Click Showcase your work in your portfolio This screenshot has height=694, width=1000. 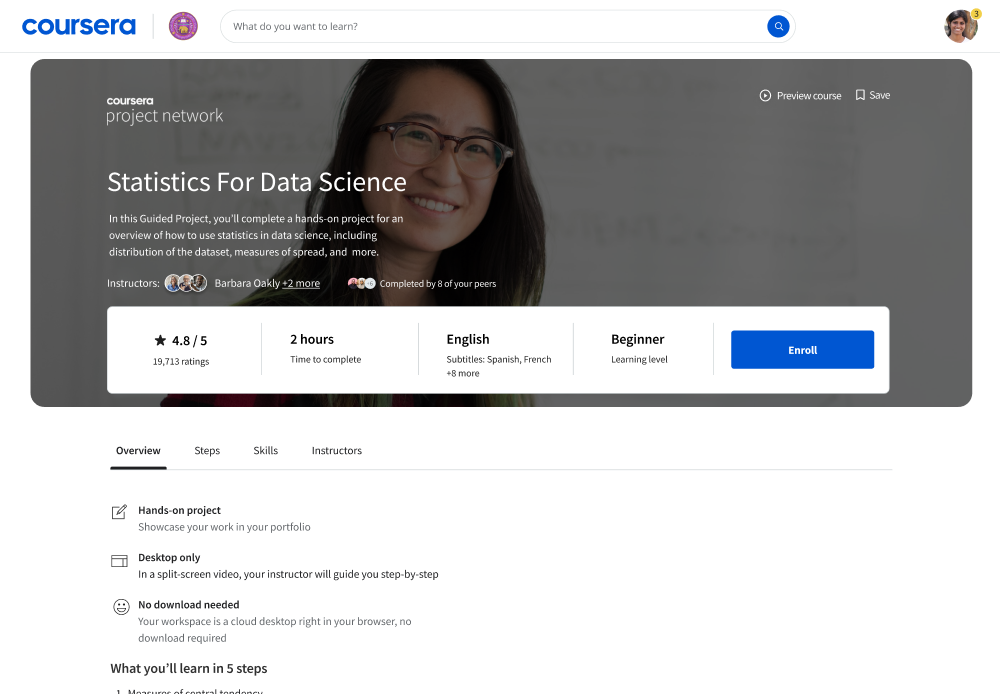click(x=224, y=527)
